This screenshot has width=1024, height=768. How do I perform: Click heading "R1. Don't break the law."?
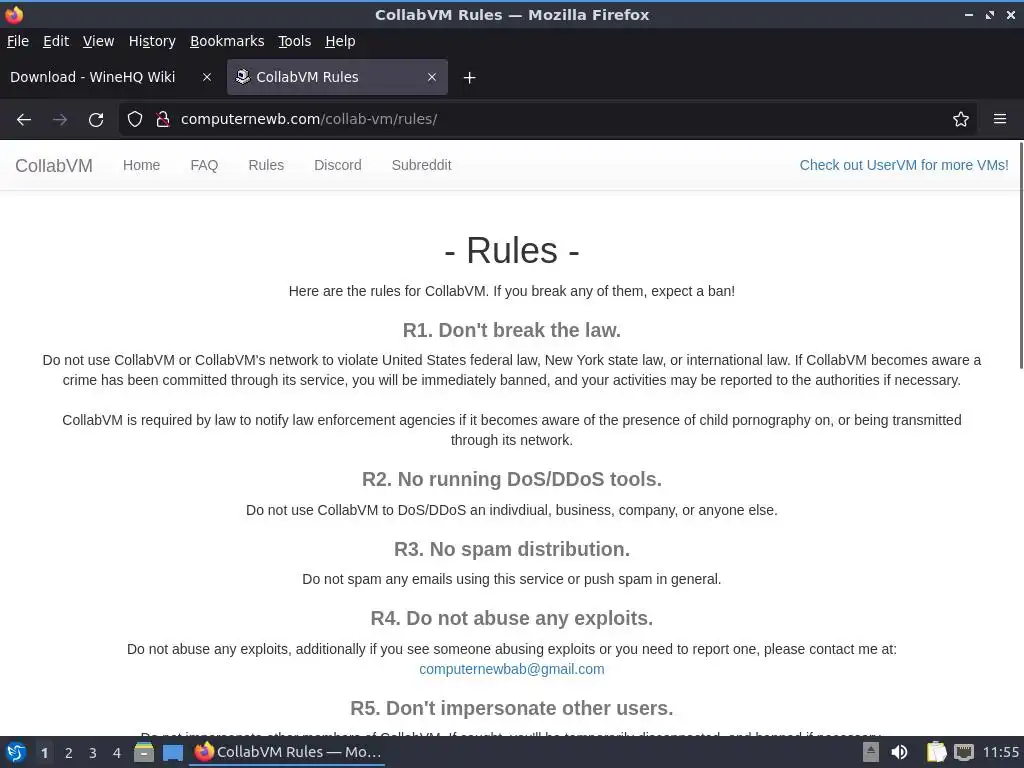pos(511,330)
